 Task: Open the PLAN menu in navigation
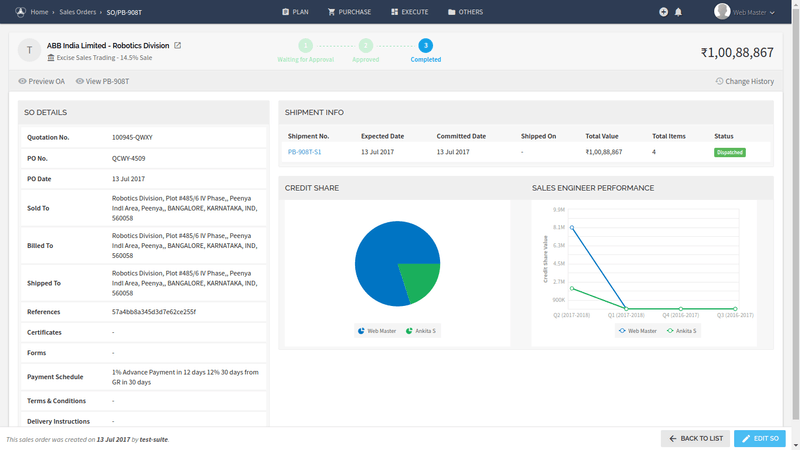pos(295,12)
